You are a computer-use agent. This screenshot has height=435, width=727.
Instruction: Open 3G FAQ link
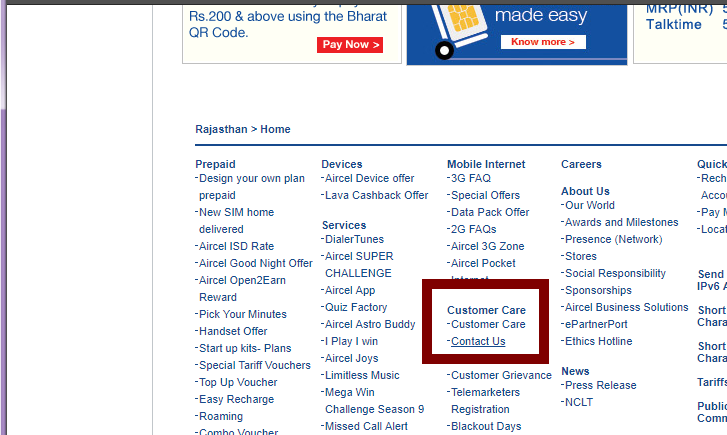(x=471, y=179)
